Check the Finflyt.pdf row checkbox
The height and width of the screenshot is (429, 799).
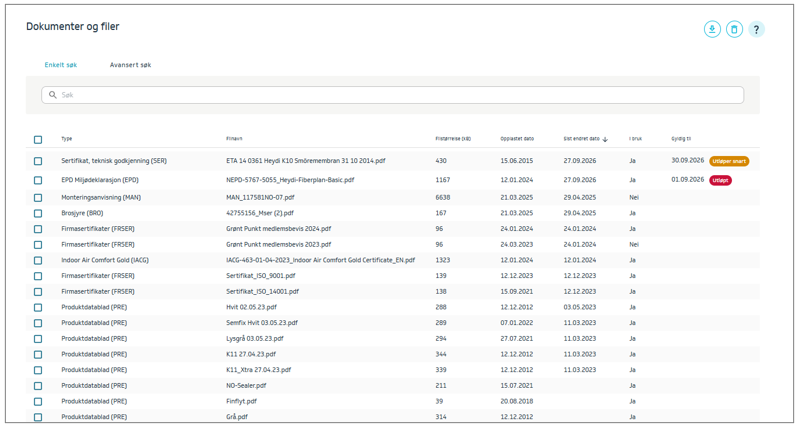click(x=38, y=401)
